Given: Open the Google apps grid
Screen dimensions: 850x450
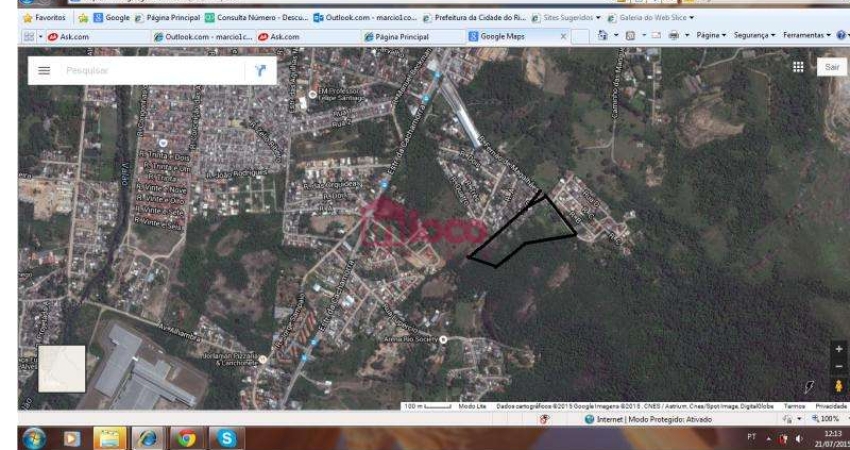Looking at the screenshot, I should tap(798, 67).
